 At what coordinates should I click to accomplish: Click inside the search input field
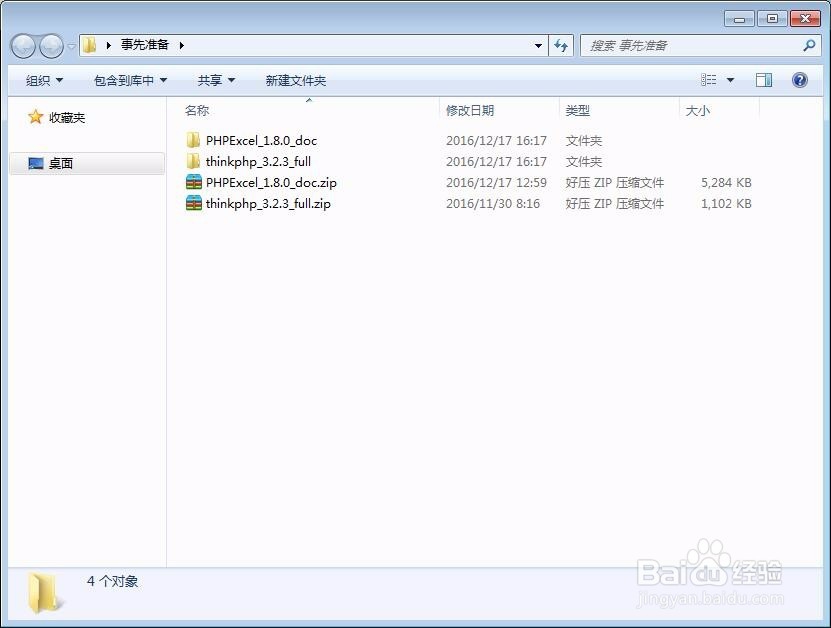[x=680, y=45]
